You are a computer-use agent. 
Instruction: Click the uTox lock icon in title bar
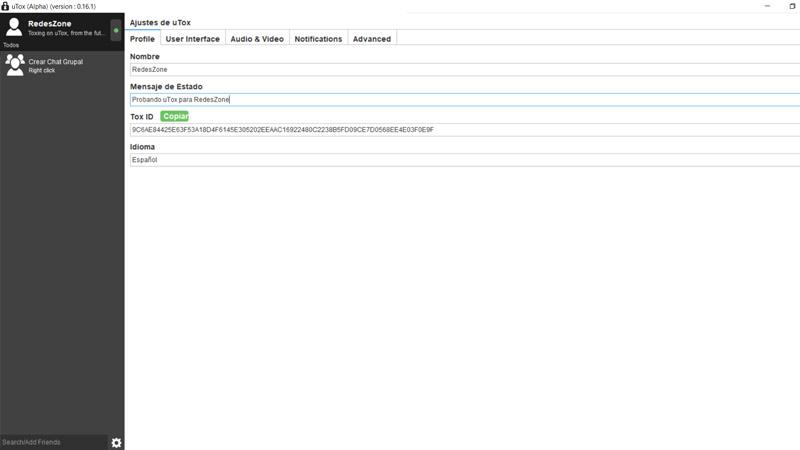click(x=5, y=6)
